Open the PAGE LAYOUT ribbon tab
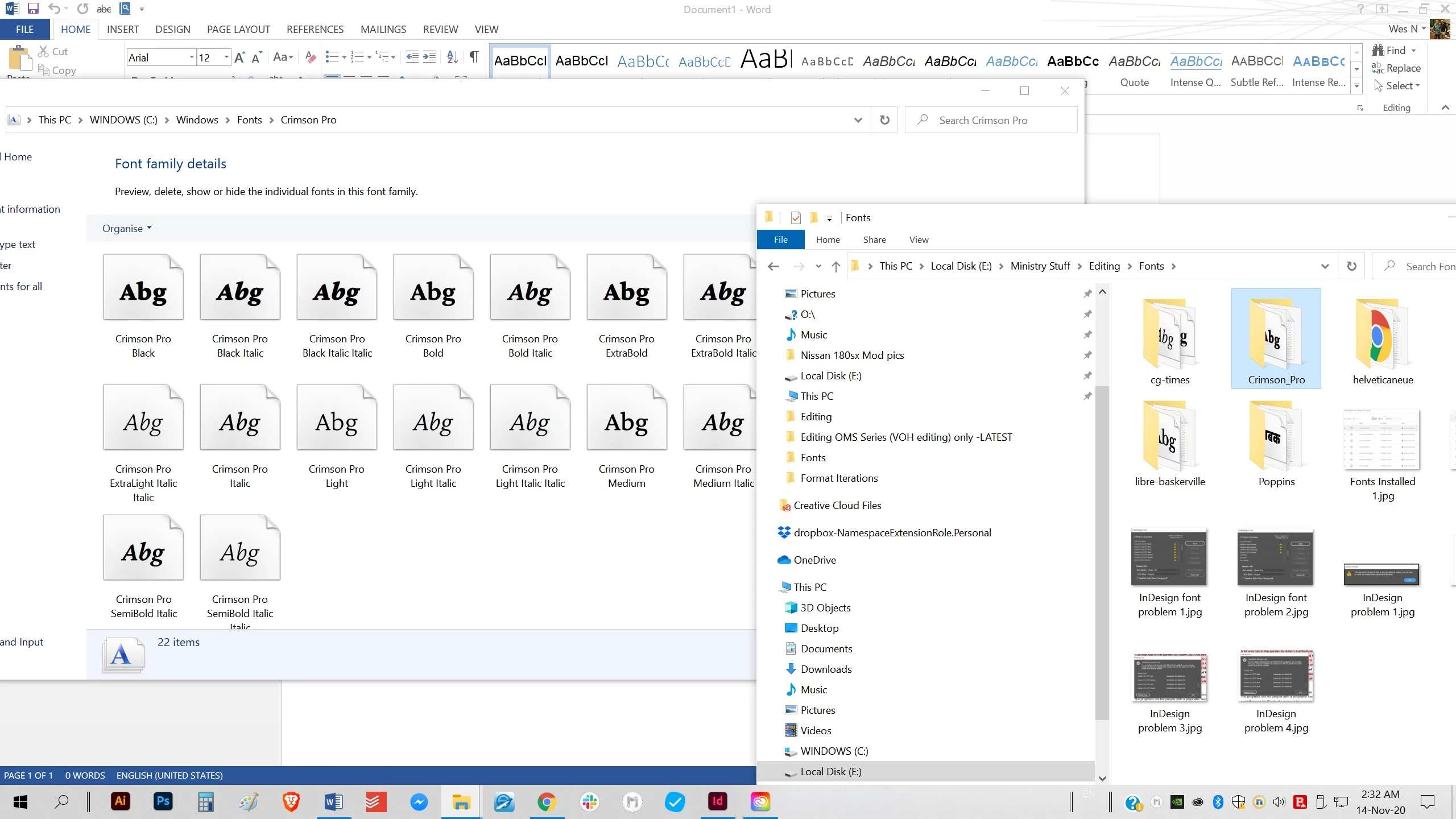The image size is (1456, 819). 238,30
